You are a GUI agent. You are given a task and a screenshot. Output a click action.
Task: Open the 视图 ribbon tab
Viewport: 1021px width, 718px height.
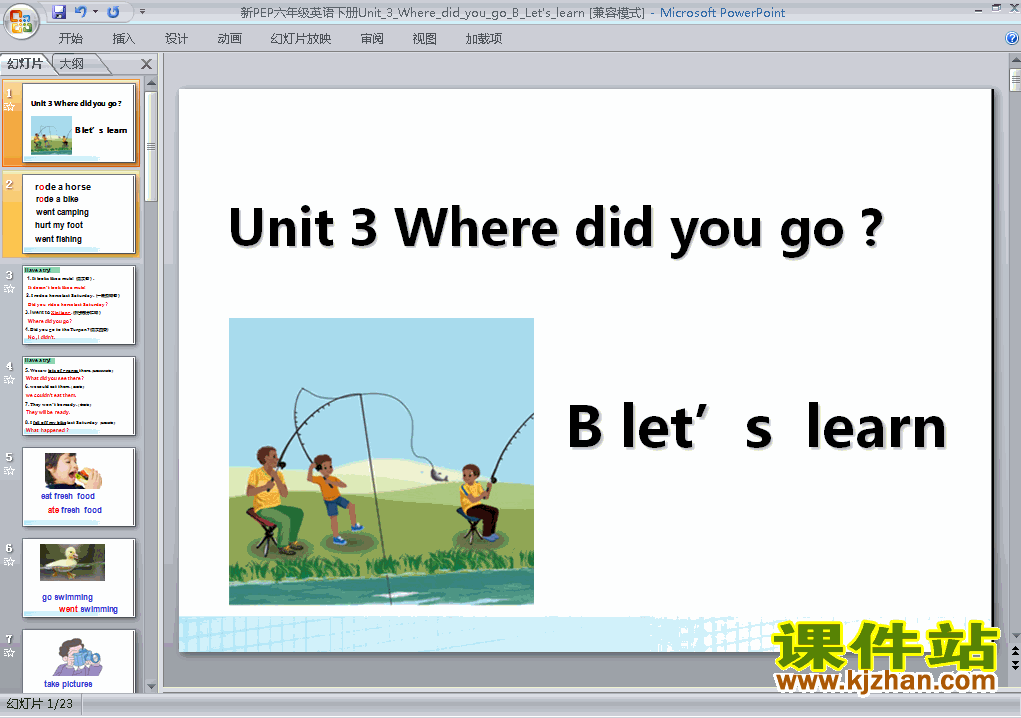(424, 39)
